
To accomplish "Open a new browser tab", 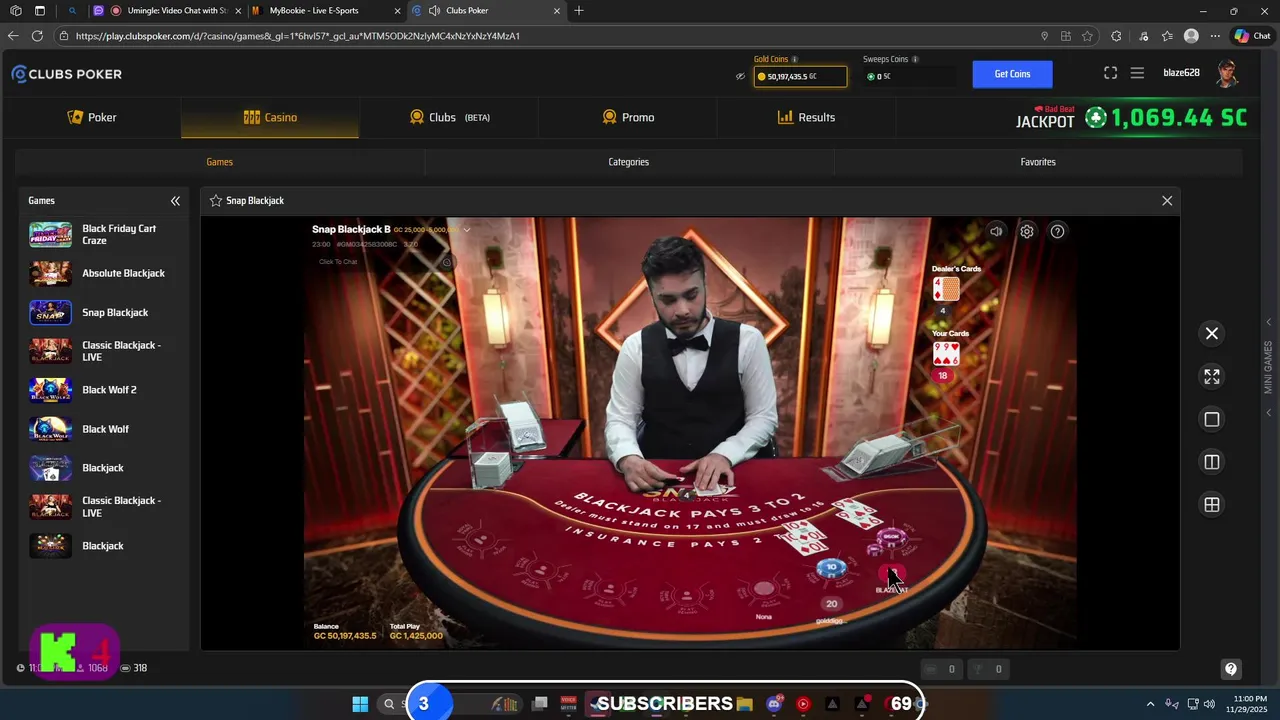I will [578, 11].
